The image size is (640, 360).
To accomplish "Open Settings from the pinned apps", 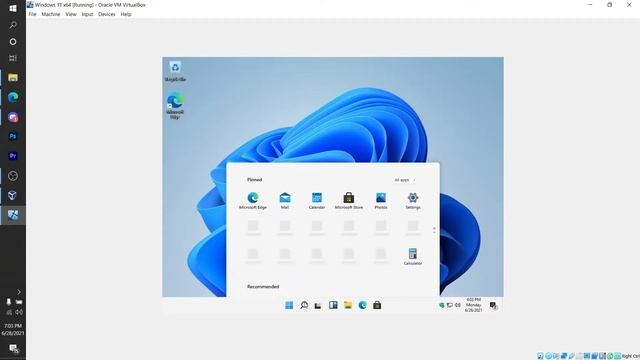I will tap(413, 201).
